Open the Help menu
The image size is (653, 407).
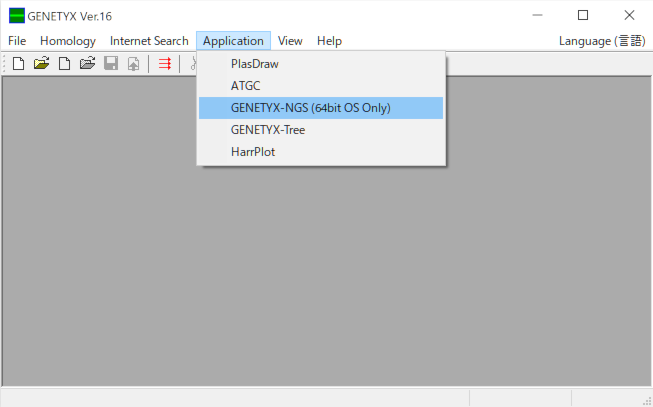[x=329, y=41]
